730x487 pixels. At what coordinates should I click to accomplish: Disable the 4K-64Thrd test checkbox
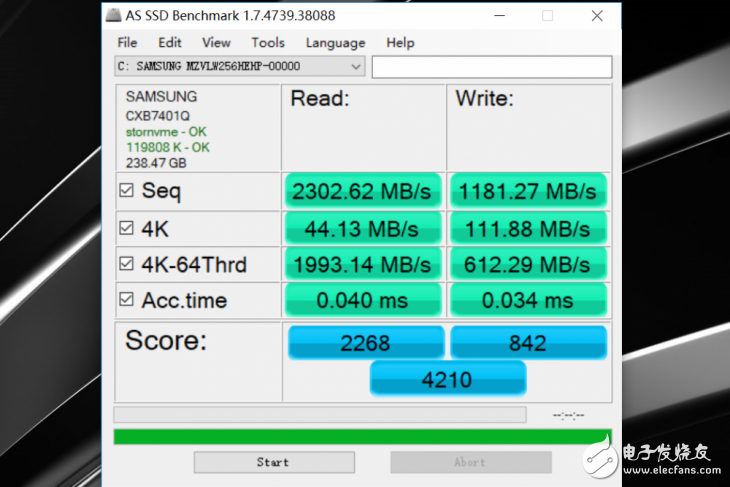pyautogui.click(x=126, y=265)
